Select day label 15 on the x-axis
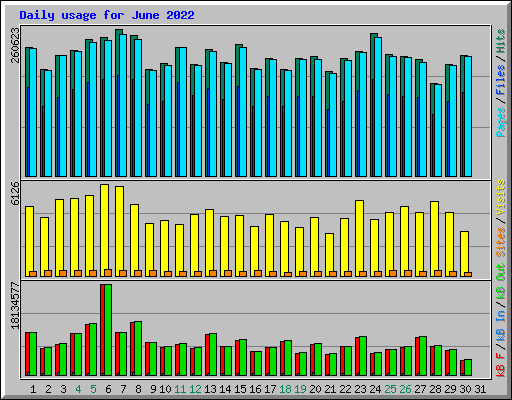This screenshot has height=400, width=512. (240, 389)
